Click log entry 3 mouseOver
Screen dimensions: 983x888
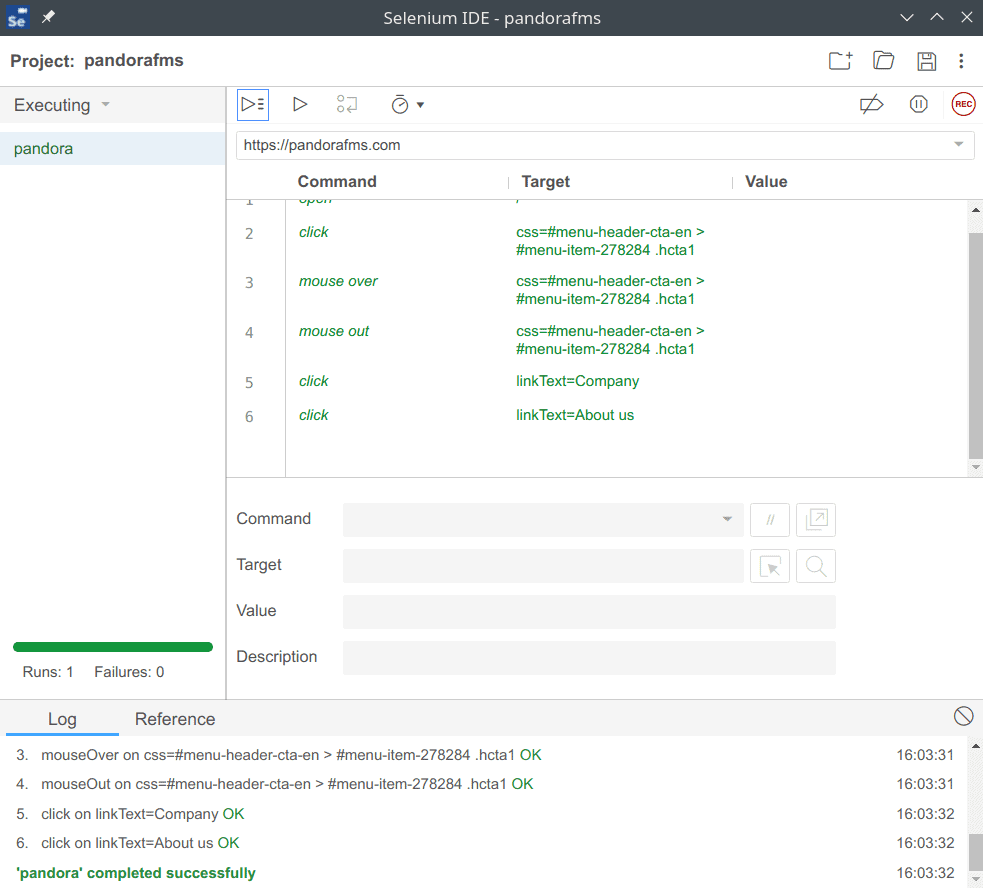click(485, 755)
